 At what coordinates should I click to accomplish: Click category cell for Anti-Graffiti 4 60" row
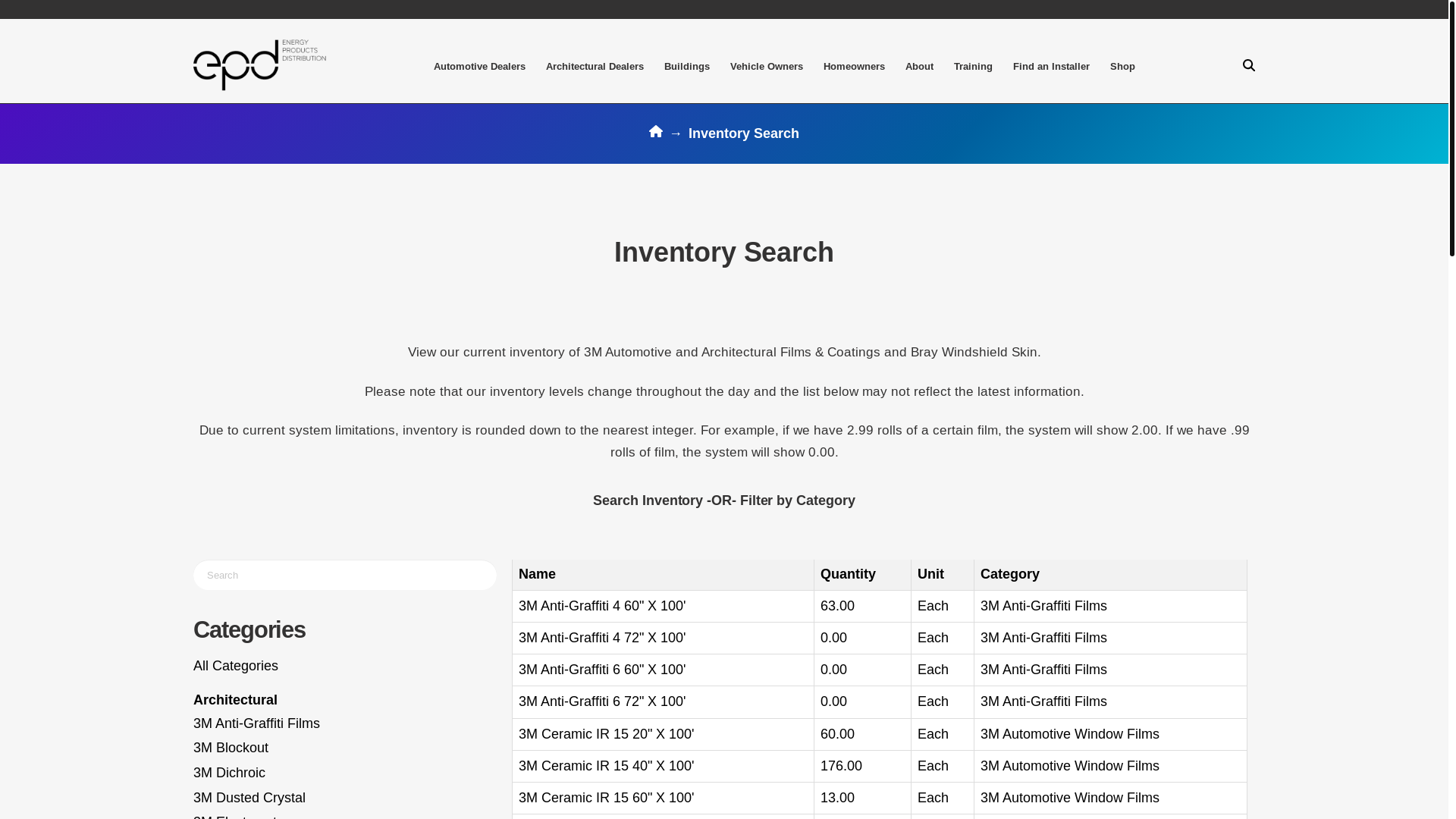[x=1110, y=606]
